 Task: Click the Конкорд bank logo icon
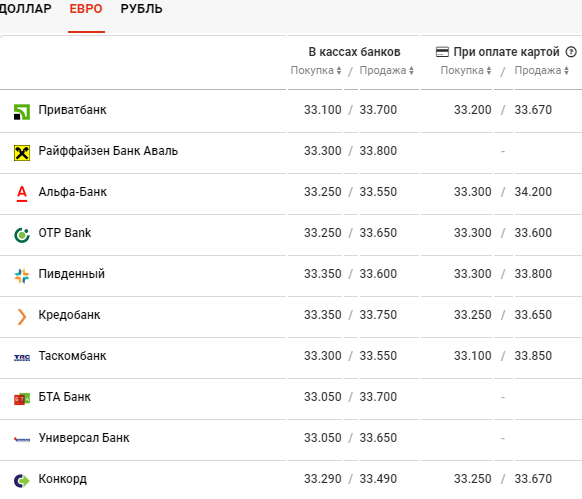[x=22, y=481]
